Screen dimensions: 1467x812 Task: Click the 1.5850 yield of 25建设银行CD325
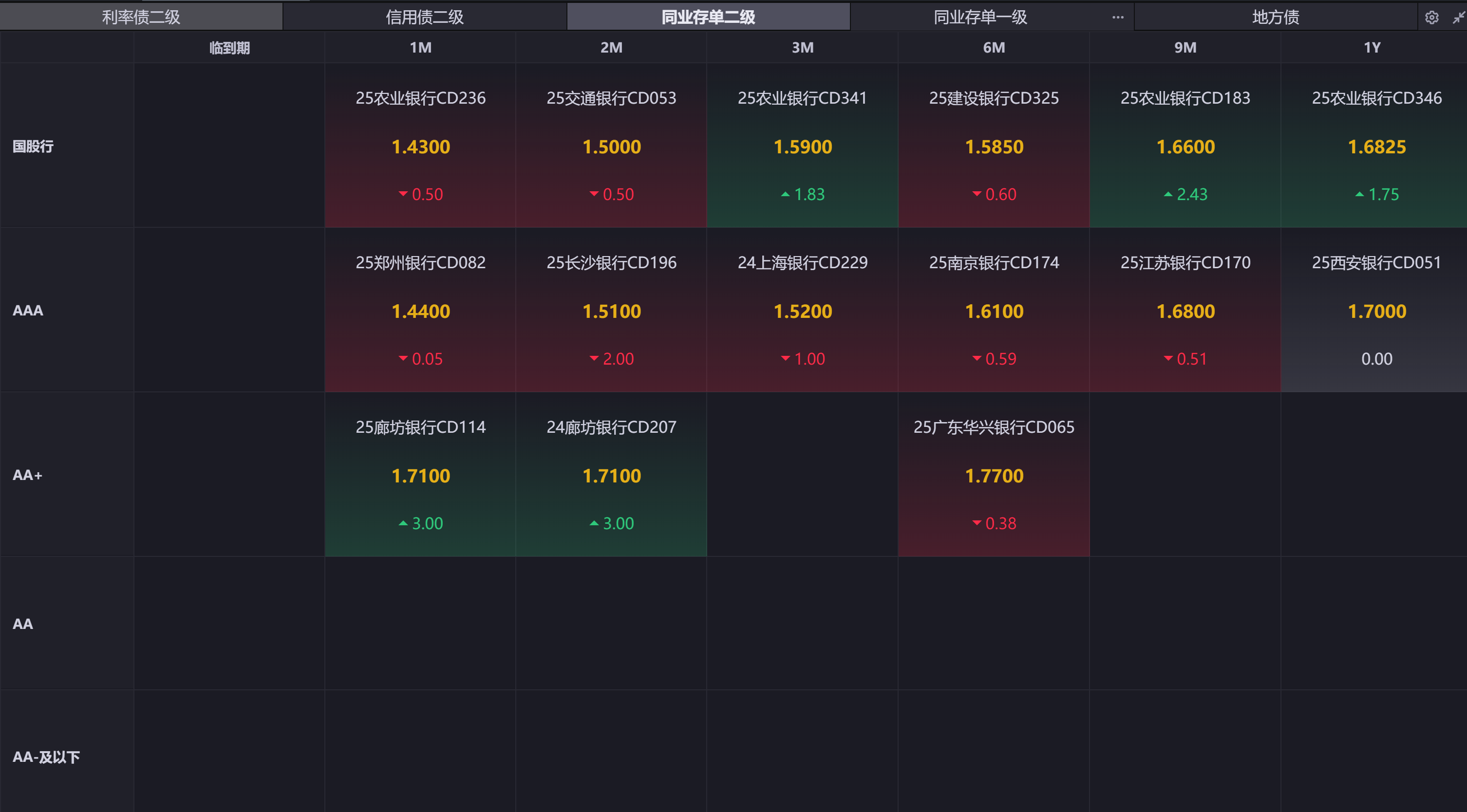pyautogui.click(x=994, y=147)
